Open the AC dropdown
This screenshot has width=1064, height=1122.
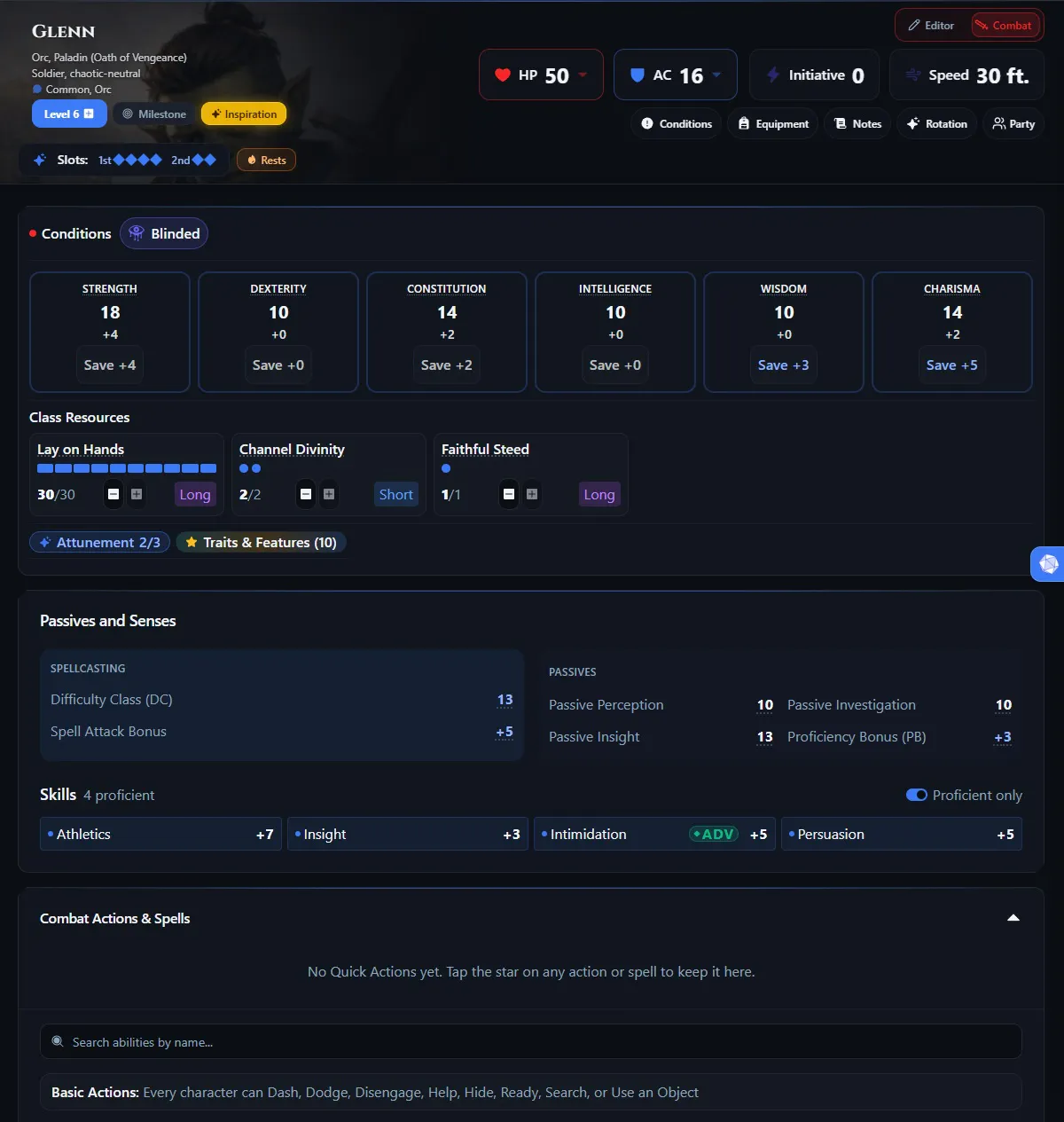[x=675, y=75]
